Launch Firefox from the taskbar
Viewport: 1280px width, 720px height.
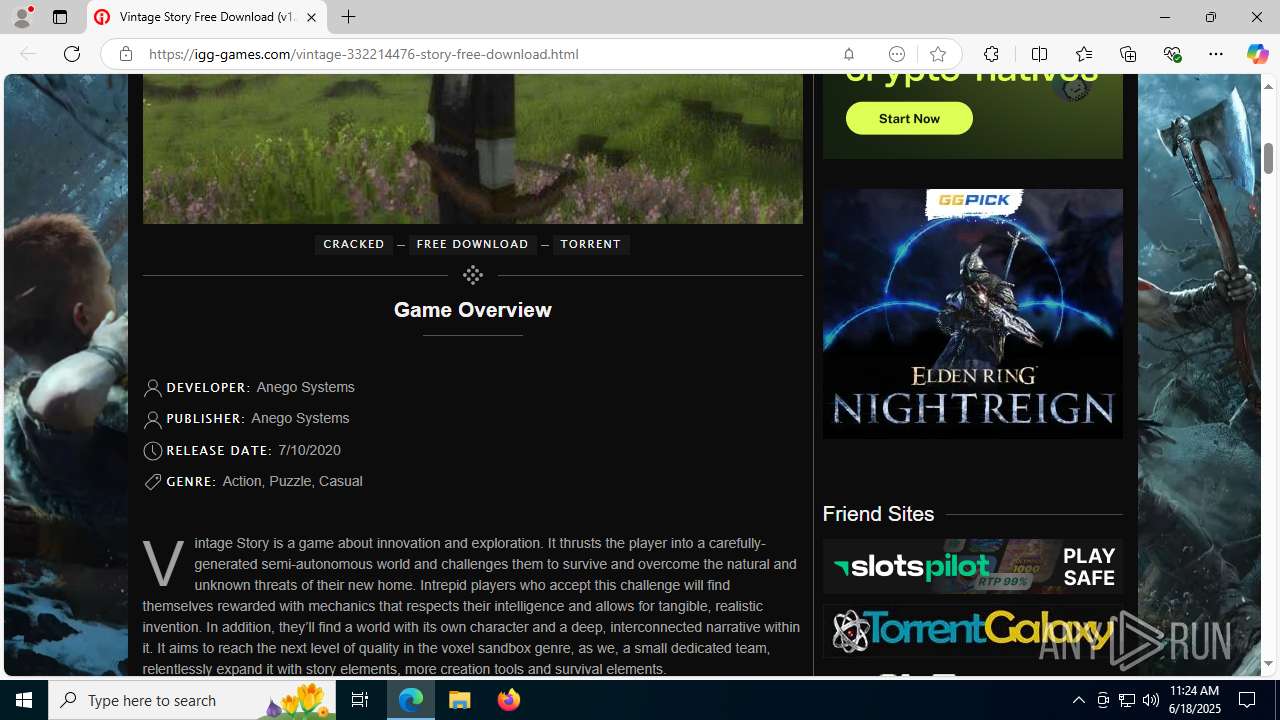[508, 700]
